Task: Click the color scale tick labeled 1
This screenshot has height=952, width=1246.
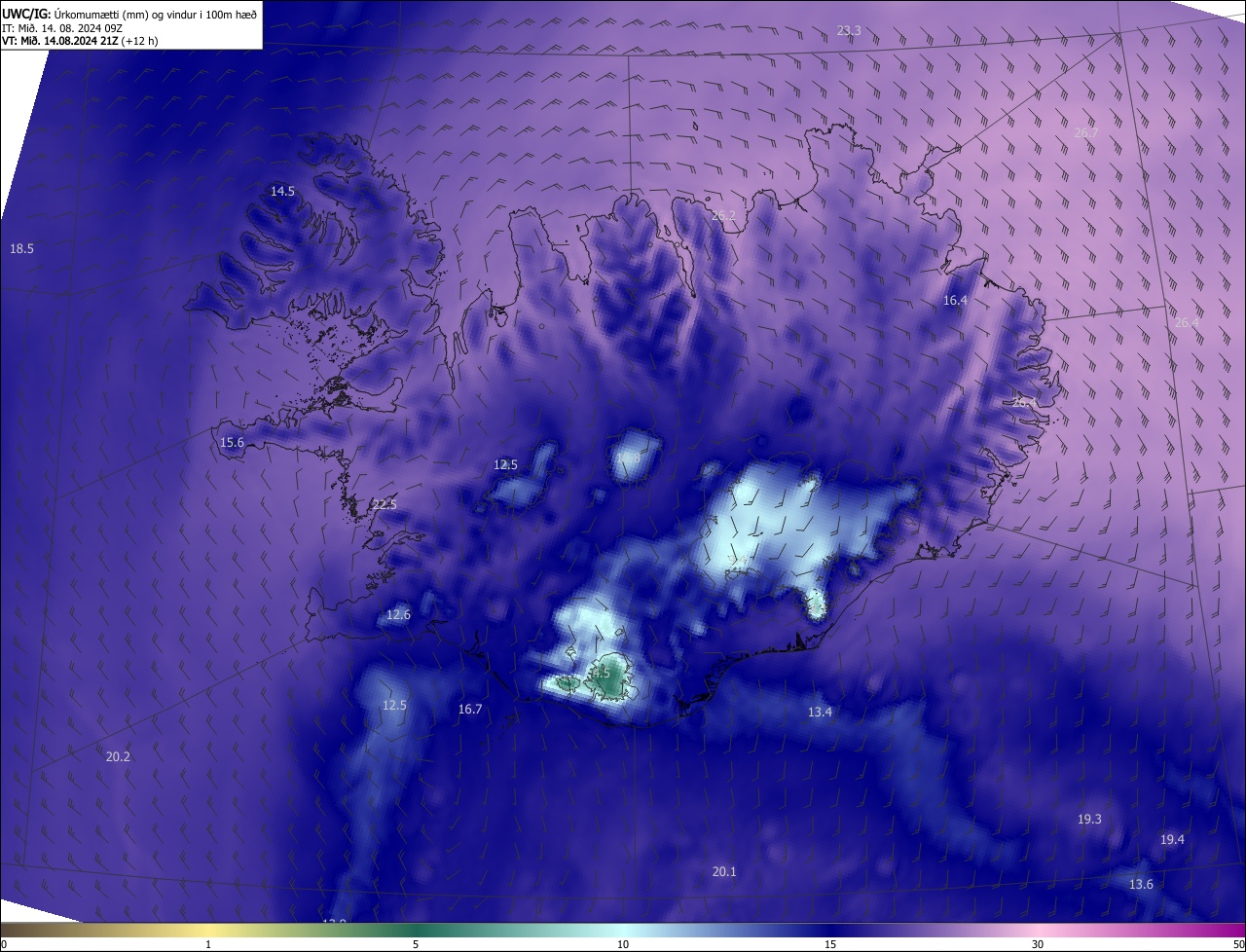Action: (208, 945)
